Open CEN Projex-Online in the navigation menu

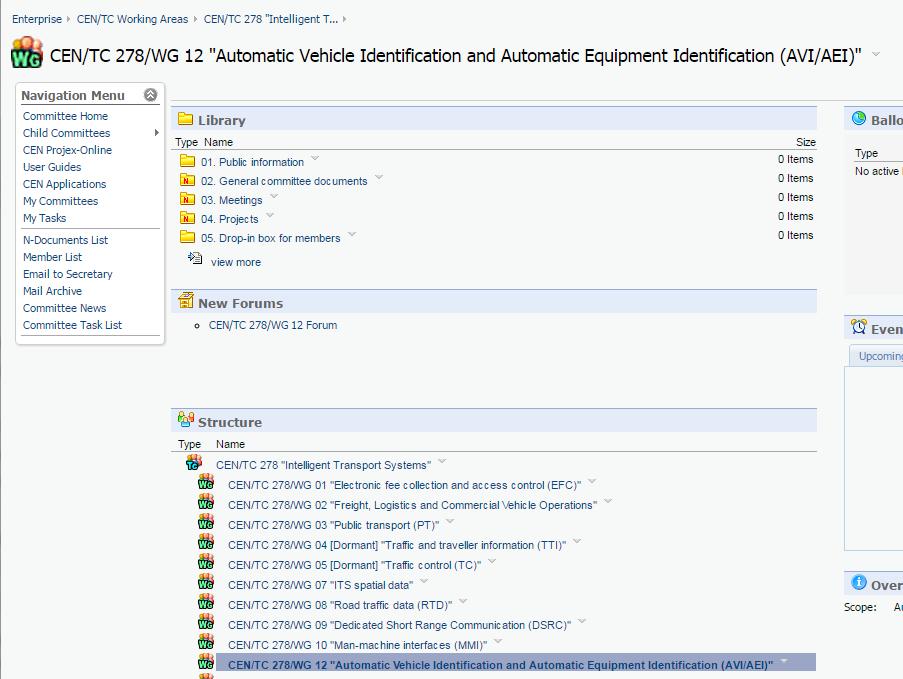[x=67, y=150]
